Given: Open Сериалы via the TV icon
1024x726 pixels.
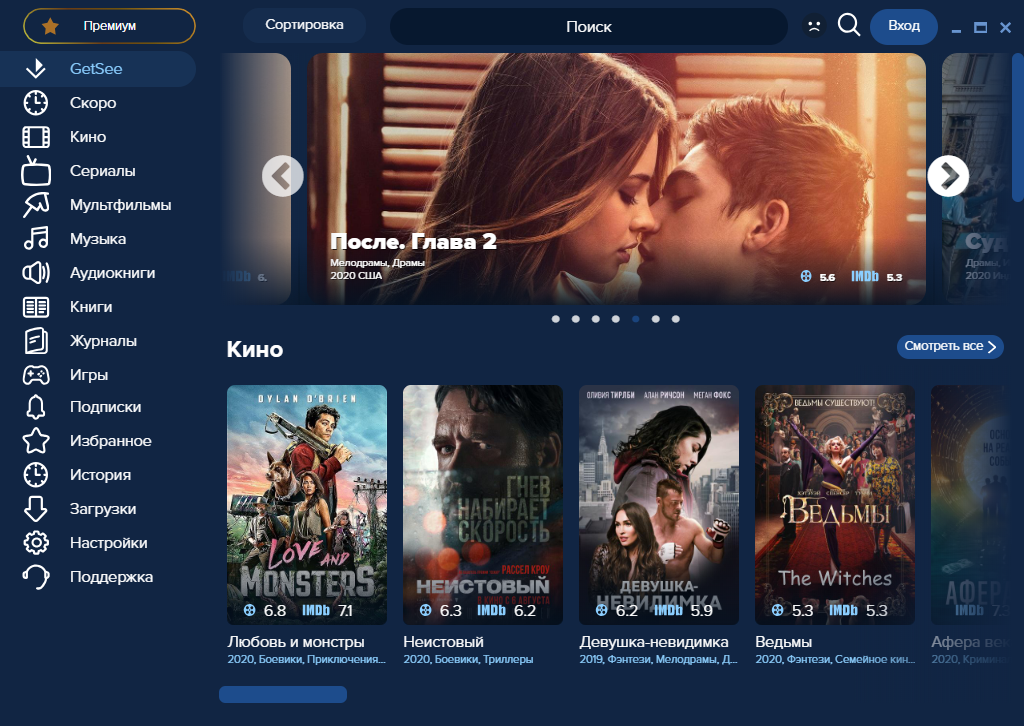Looking at the screenshot, I should click(x=36, y=171).
